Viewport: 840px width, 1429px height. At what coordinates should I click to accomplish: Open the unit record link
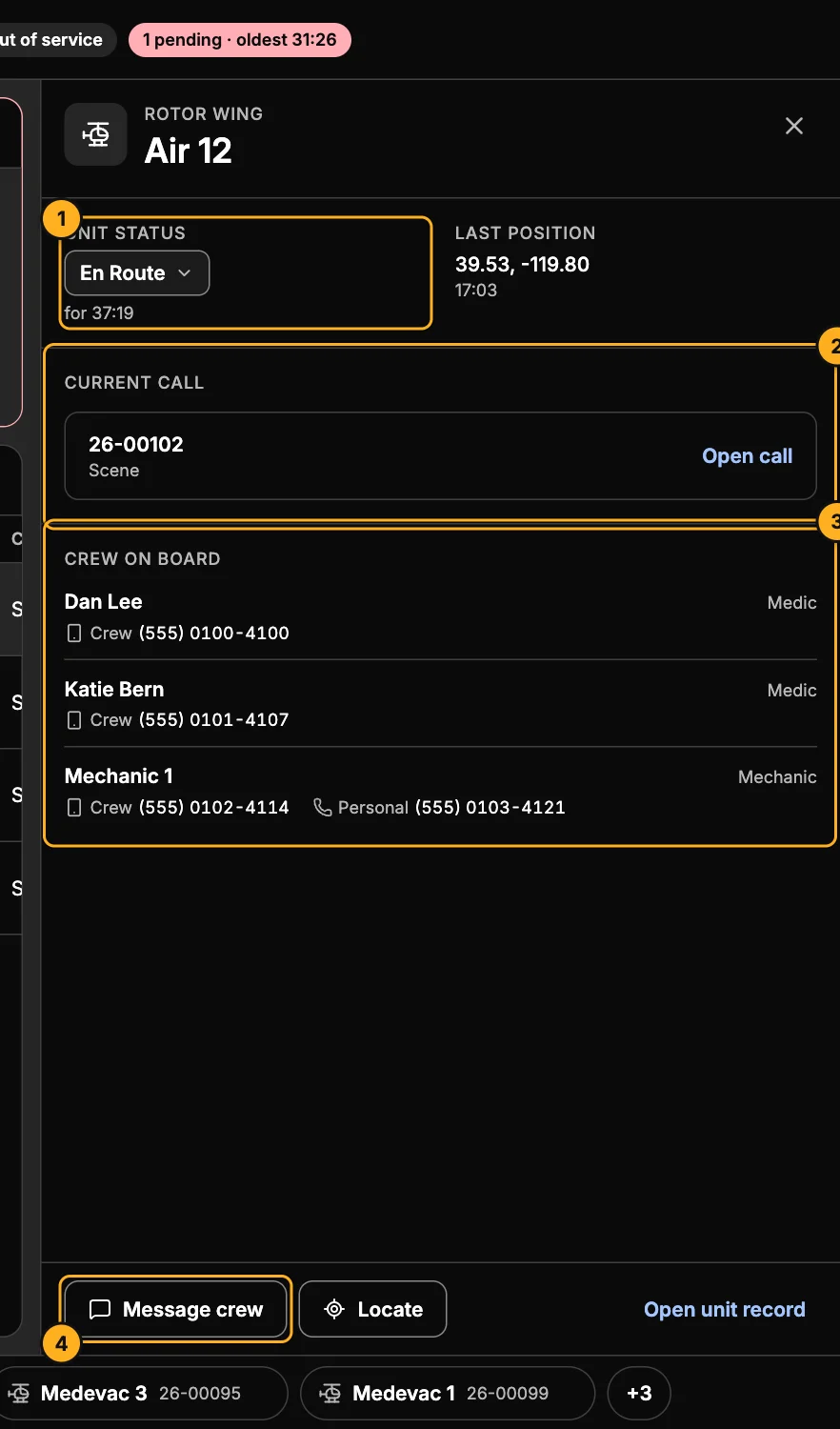pyautogui.click(x=725, y=1309)
